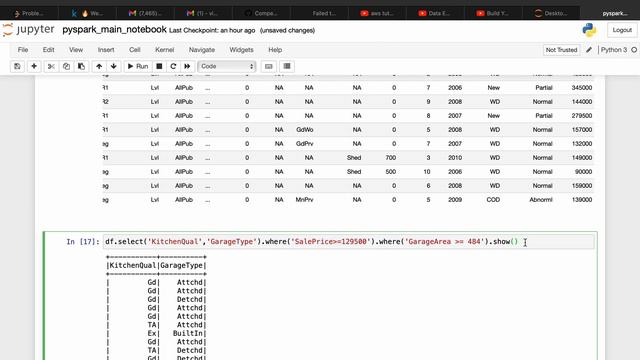Screen dimensions: 640x360
Task: Copy selected cells icon
Action: click(x=66, y=66)
